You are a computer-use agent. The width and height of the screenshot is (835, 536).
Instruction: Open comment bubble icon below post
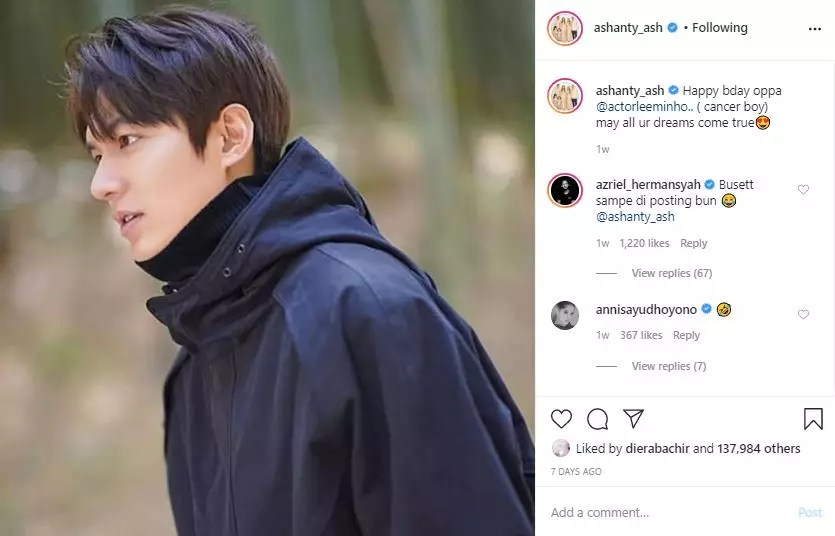coord(597,419)
